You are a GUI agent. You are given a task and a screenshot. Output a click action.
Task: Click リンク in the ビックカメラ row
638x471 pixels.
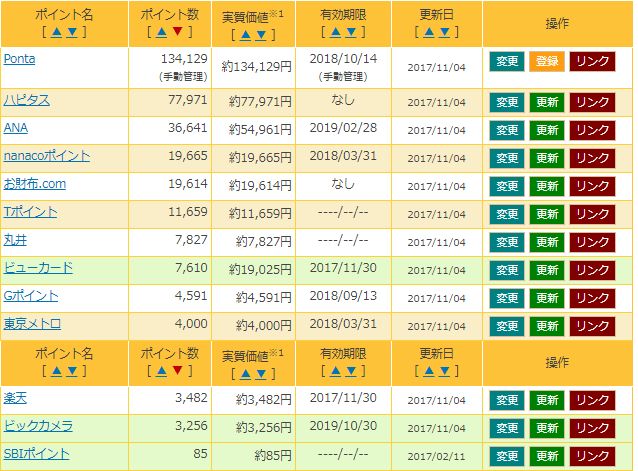pos(592,428)
